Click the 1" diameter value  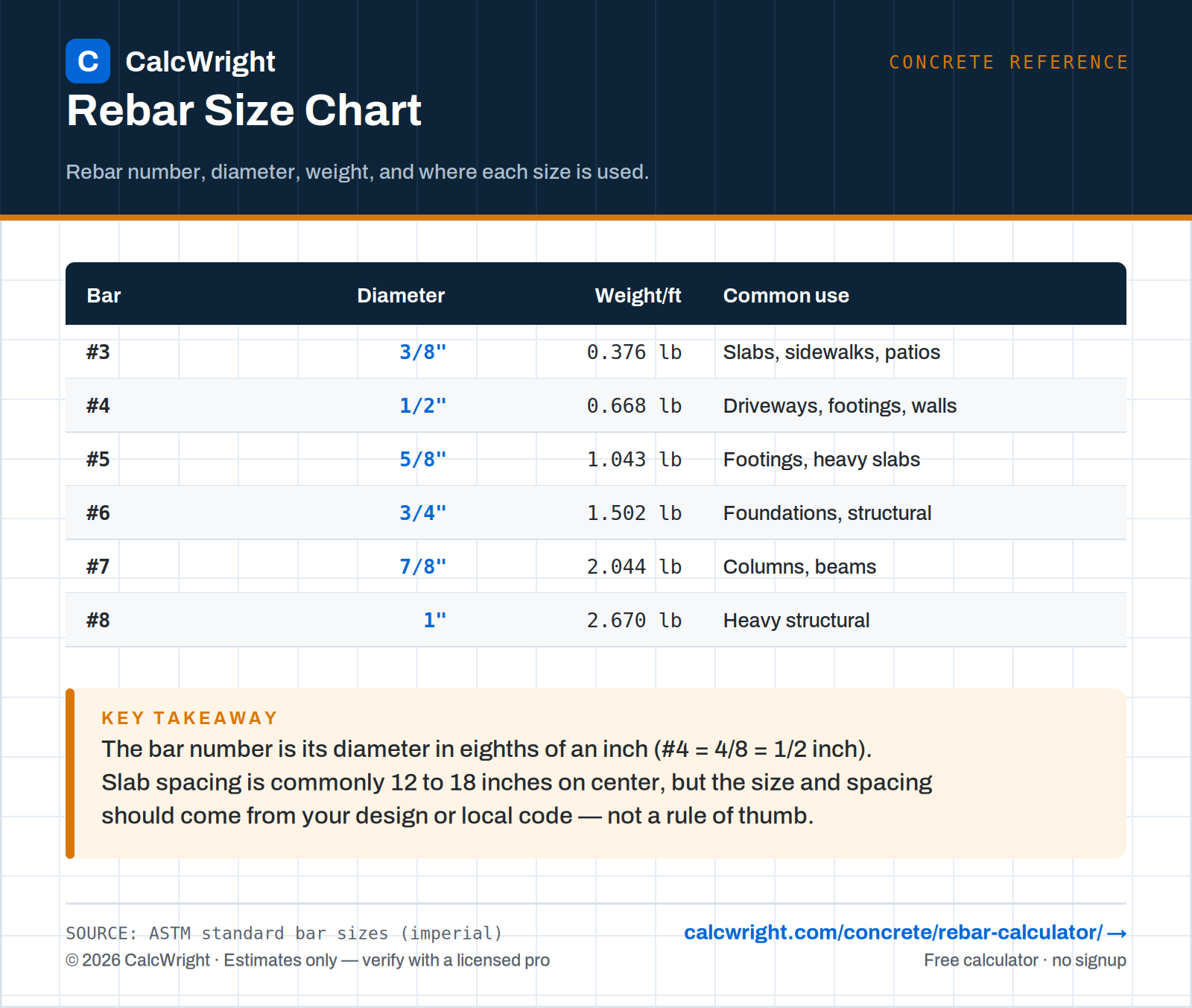[434, 620]
